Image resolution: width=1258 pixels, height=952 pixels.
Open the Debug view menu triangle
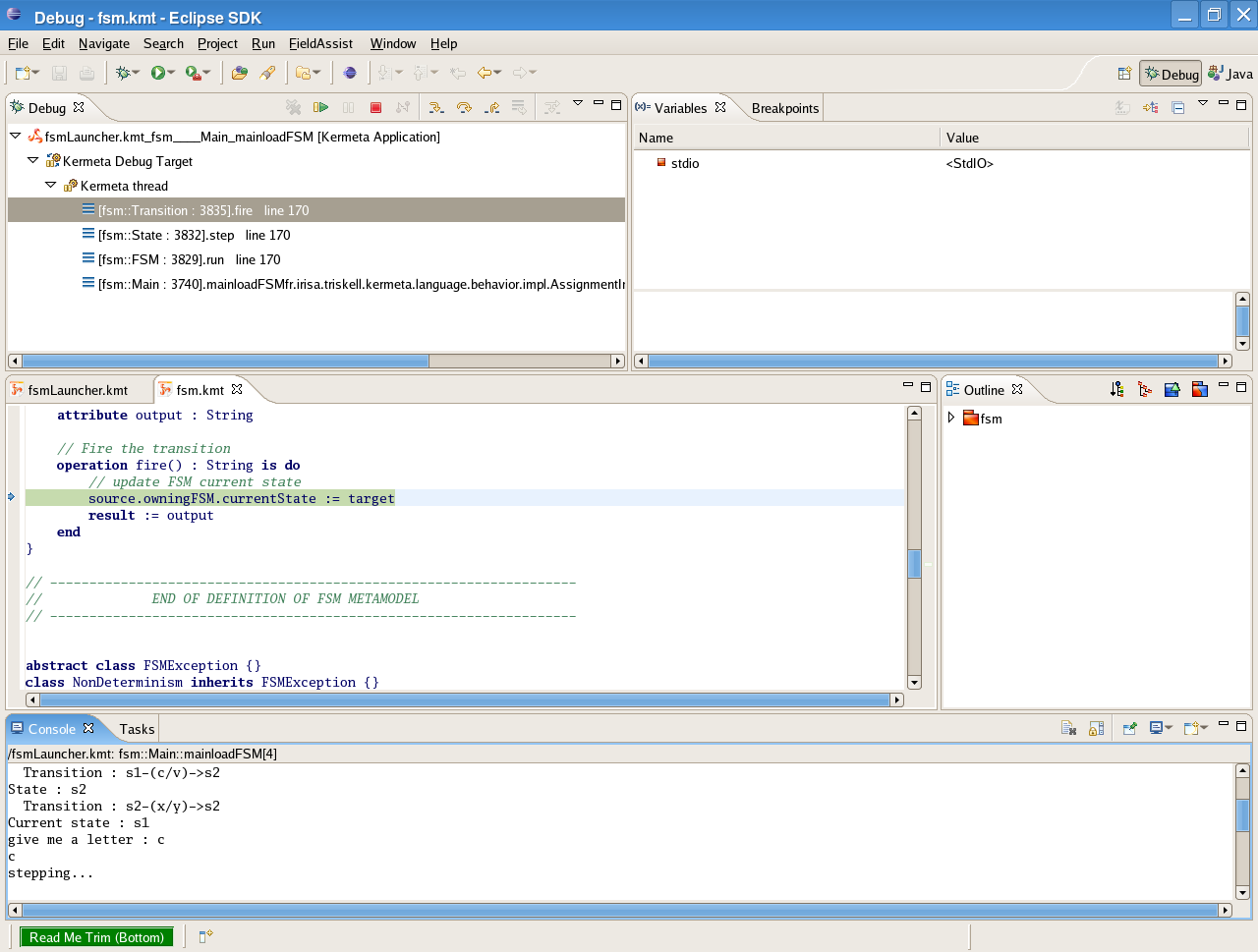(578, 103)
